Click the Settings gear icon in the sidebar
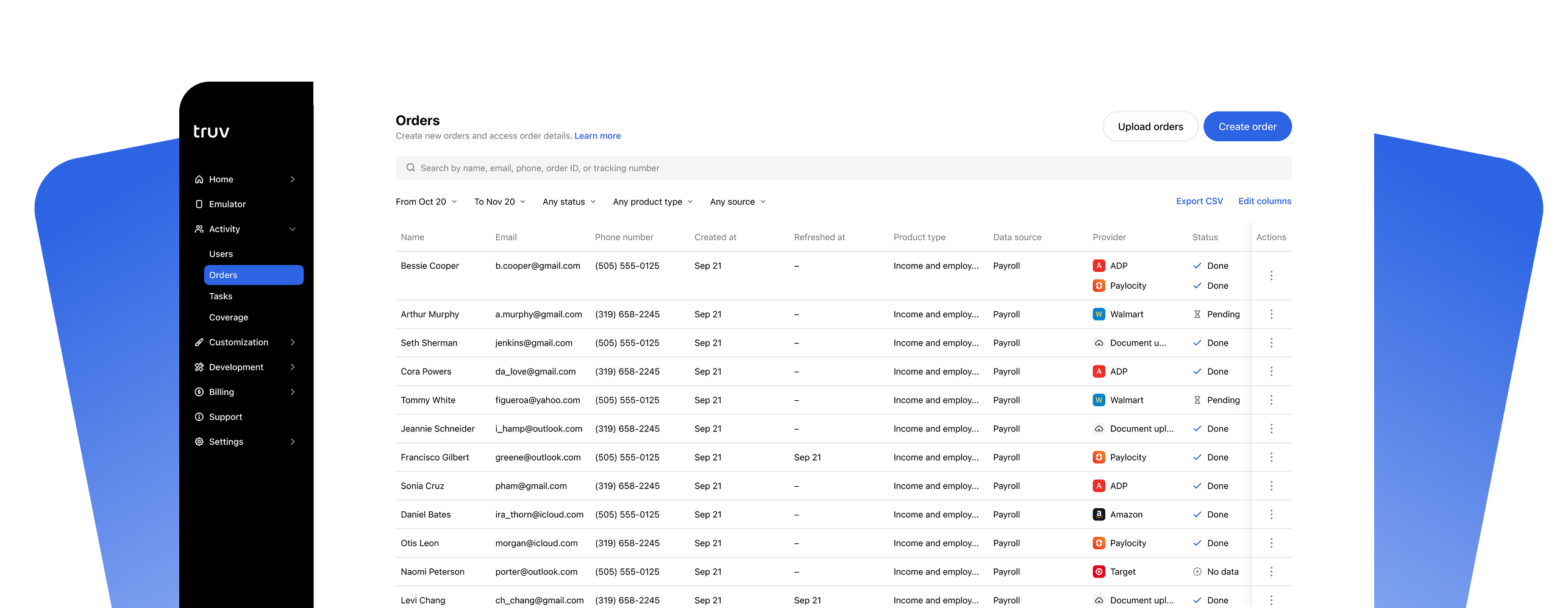 [199, 441]
